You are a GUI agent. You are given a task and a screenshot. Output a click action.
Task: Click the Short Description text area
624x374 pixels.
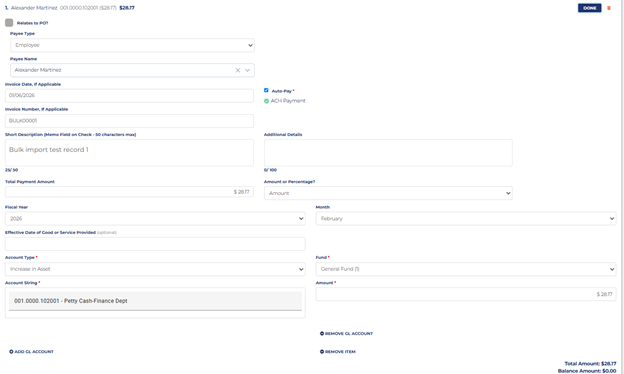click(129, 153)
